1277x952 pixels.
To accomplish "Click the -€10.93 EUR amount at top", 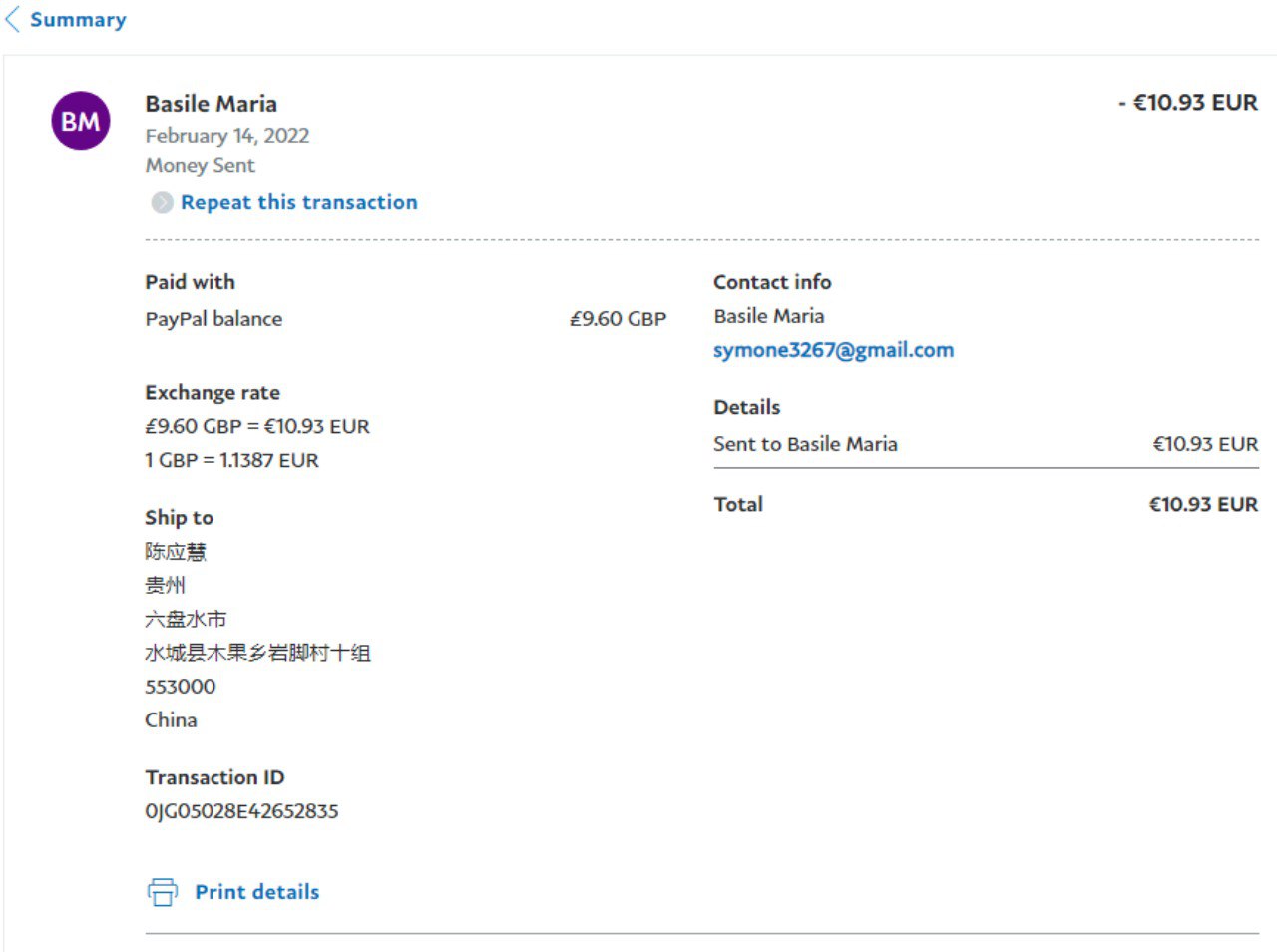I will pos(1187,103).
